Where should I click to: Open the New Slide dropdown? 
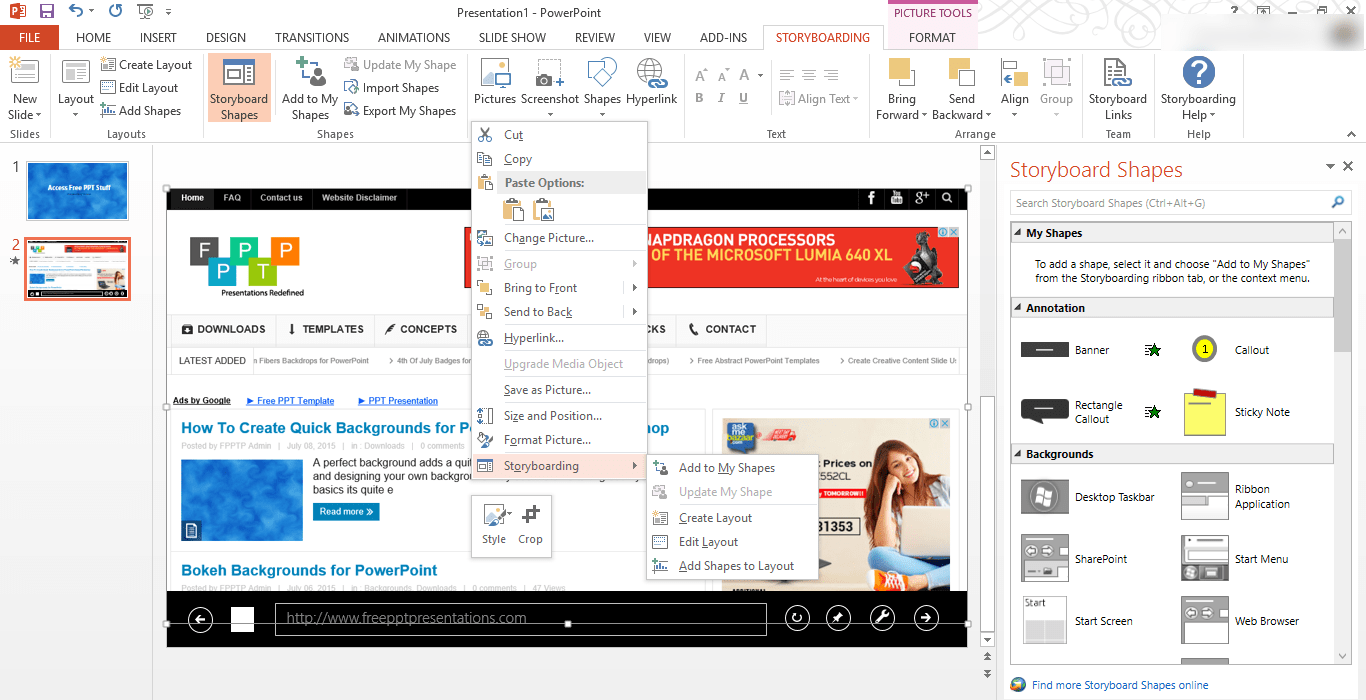[x=25, y=107]
